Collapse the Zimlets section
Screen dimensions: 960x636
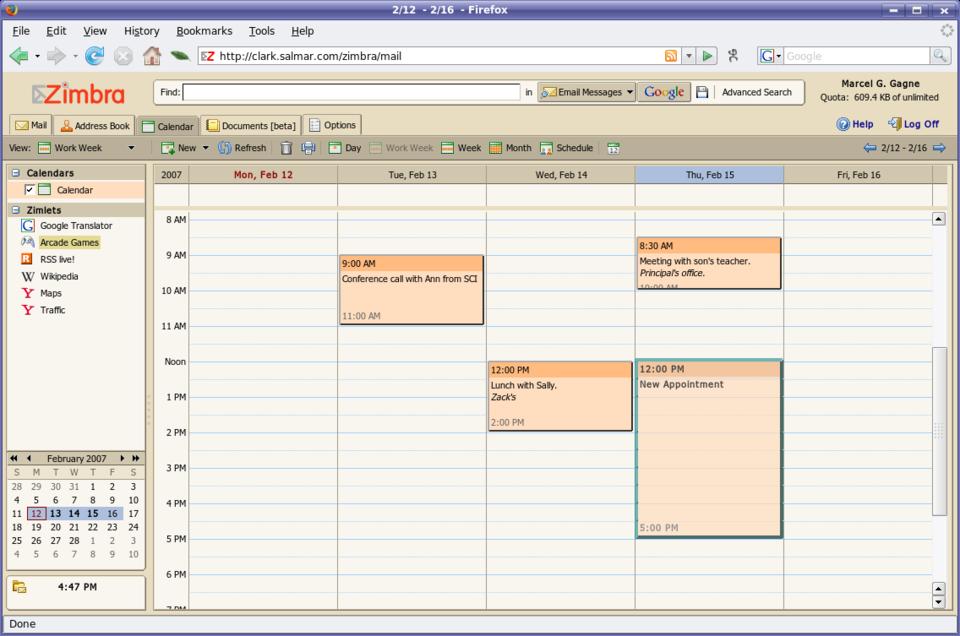click(x=16, y=210)
